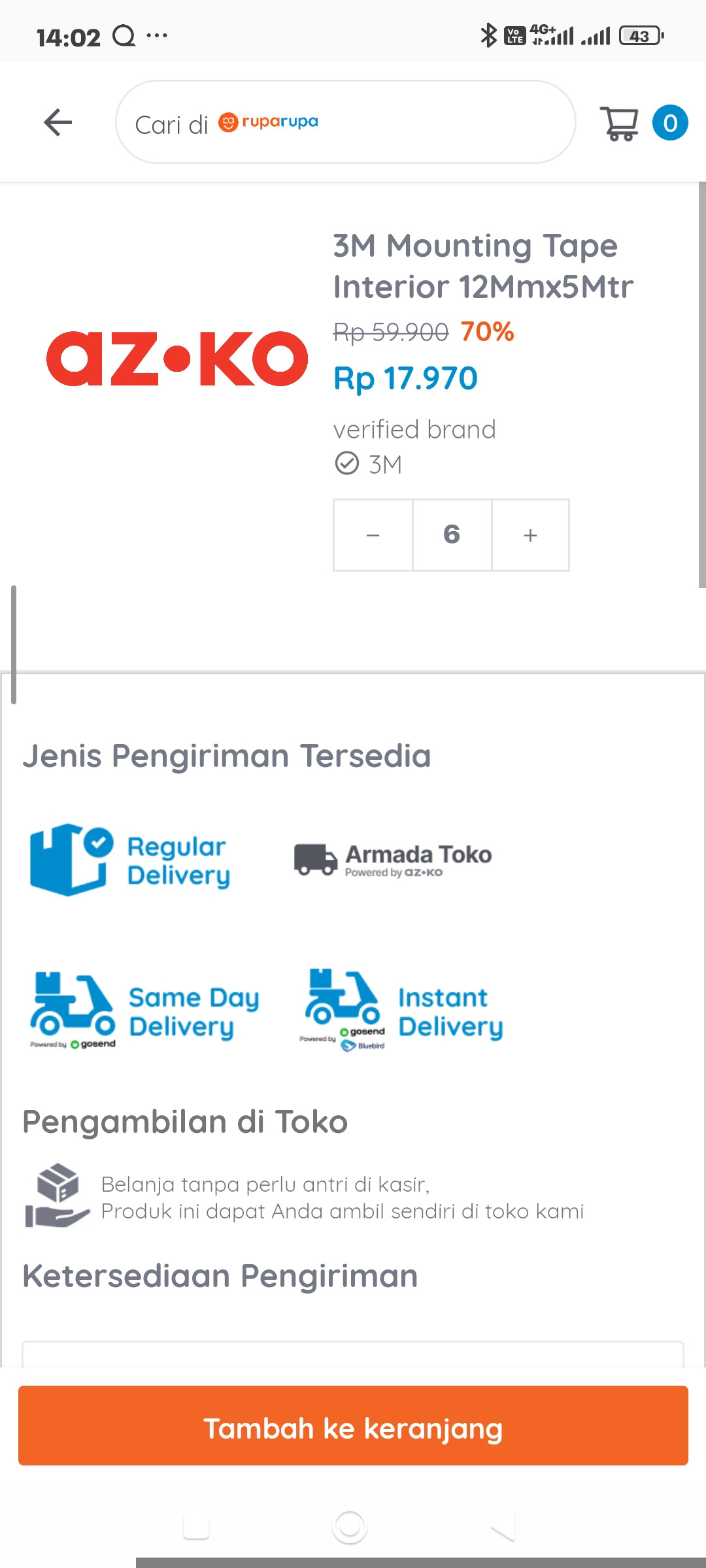Viewport: 706px width, 1568px height.
Task: Decrease quantity with minus button
Action: click(373, 535)
